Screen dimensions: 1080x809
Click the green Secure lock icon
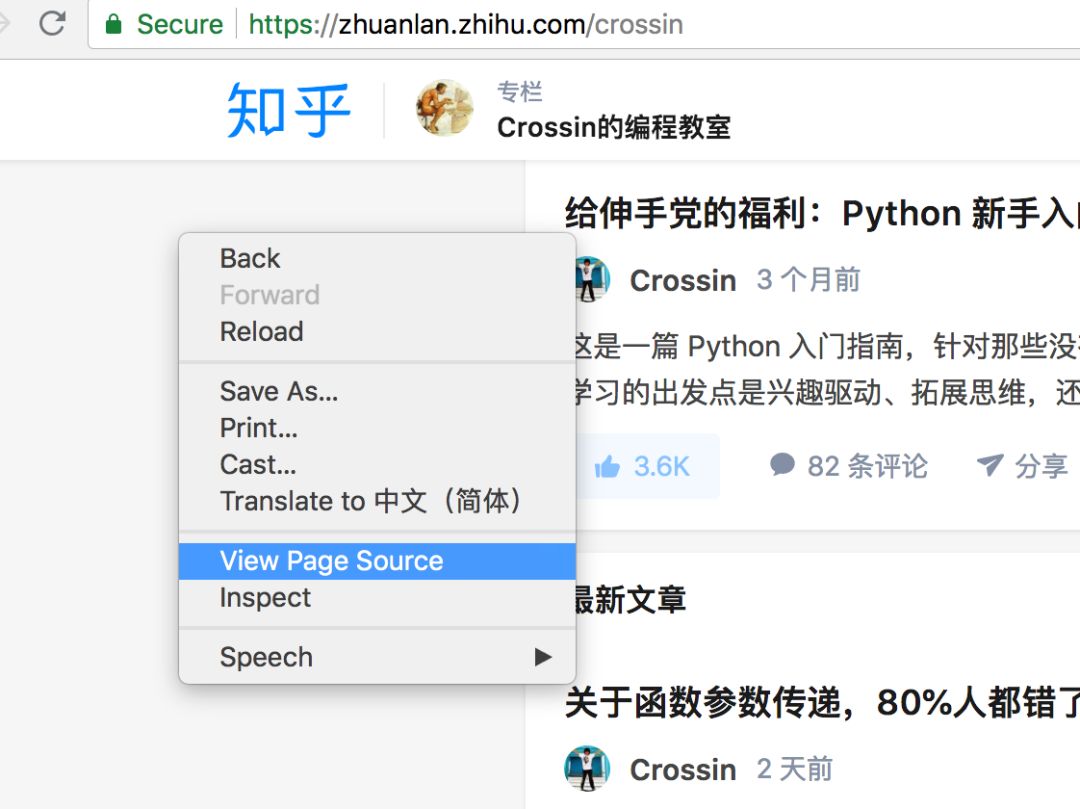pos(114,24)
